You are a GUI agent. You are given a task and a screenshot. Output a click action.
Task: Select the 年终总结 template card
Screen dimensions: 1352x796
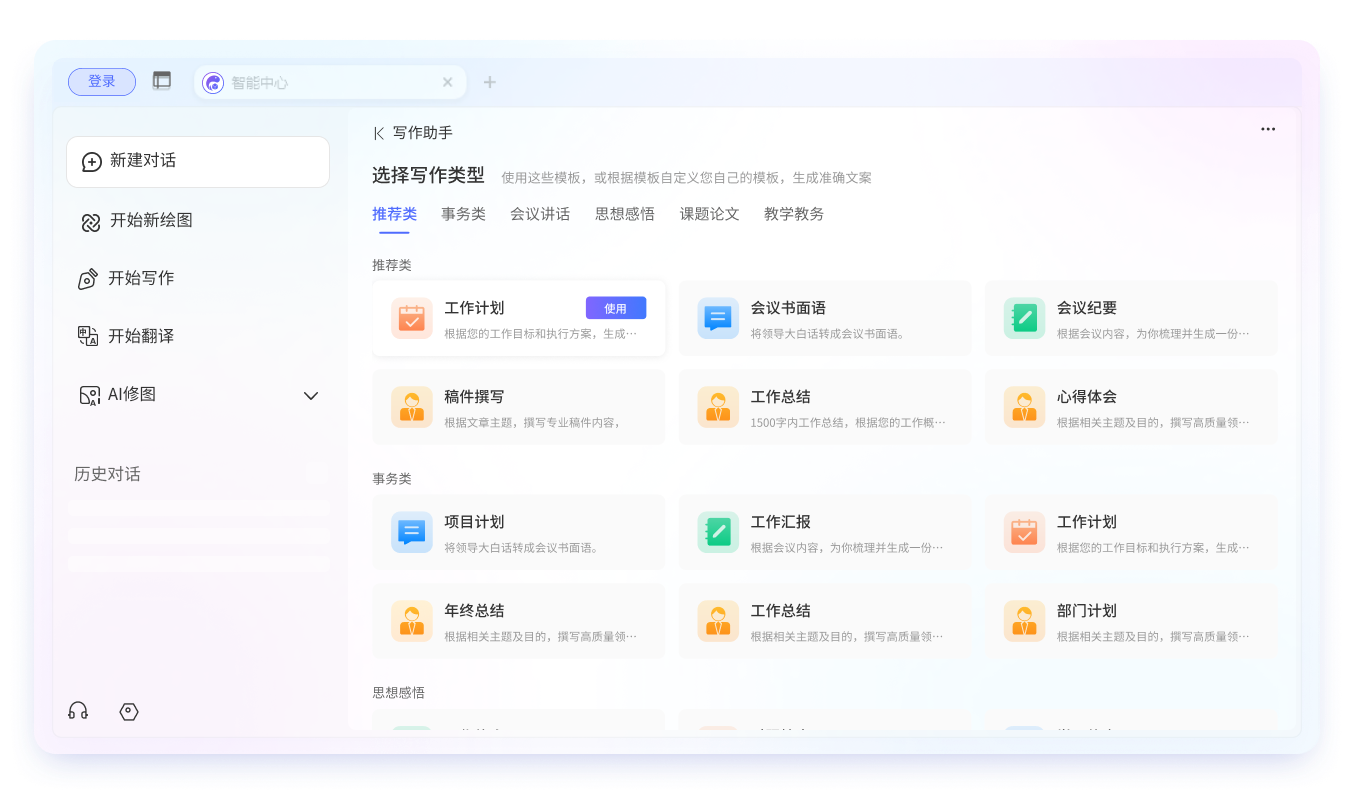518,620
